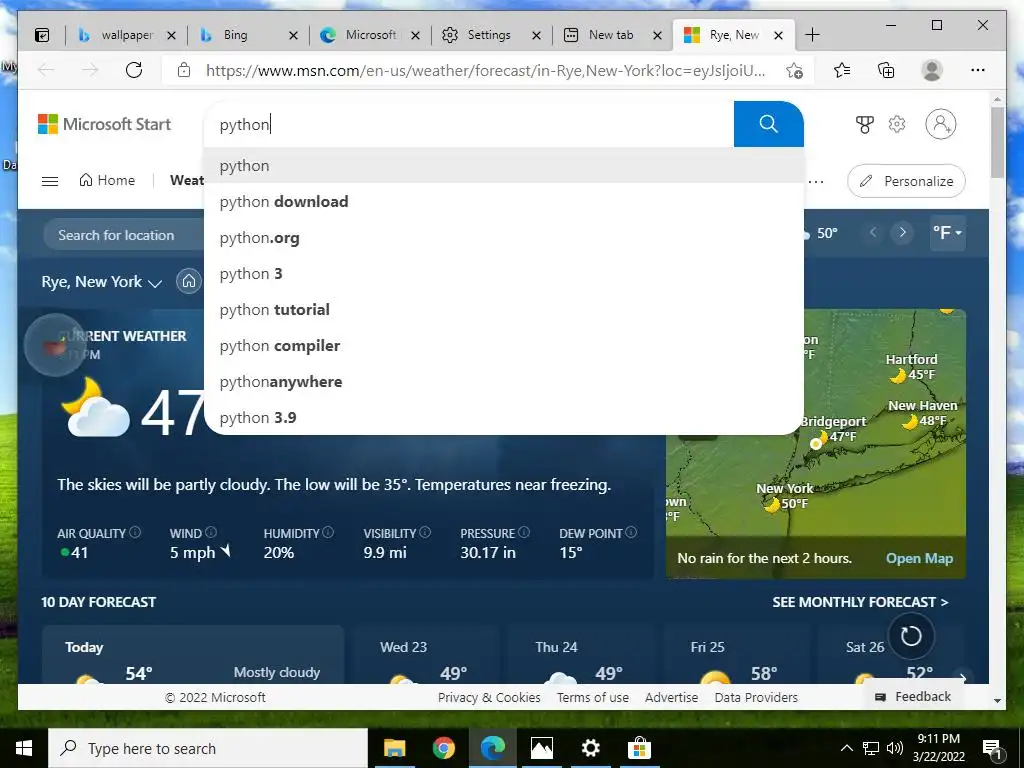The height and width of the screenshot is (768, 1024).
Task: Open Edge profile avatar
Action: 931,70
